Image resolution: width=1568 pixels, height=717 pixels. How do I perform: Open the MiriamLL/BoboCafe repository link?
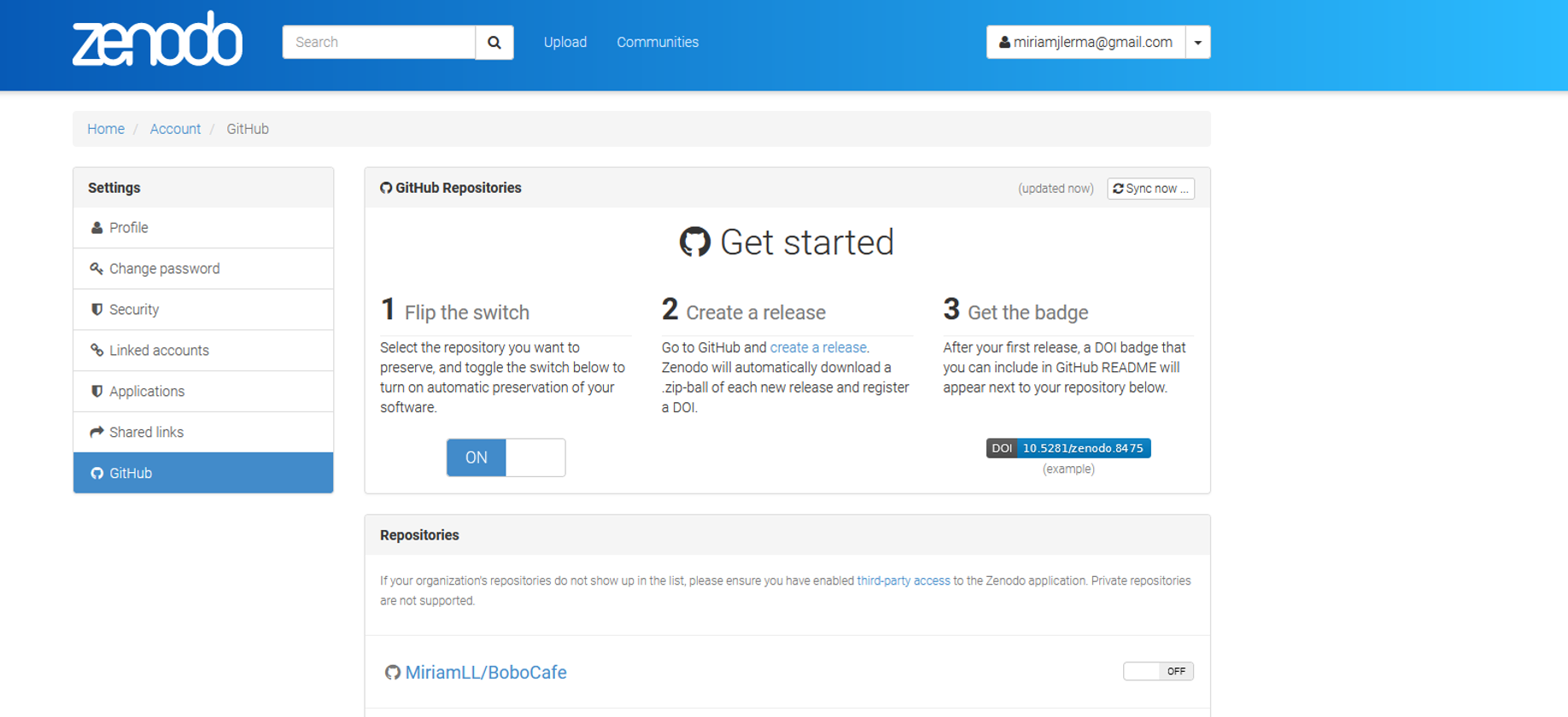(x=486, y=673)
